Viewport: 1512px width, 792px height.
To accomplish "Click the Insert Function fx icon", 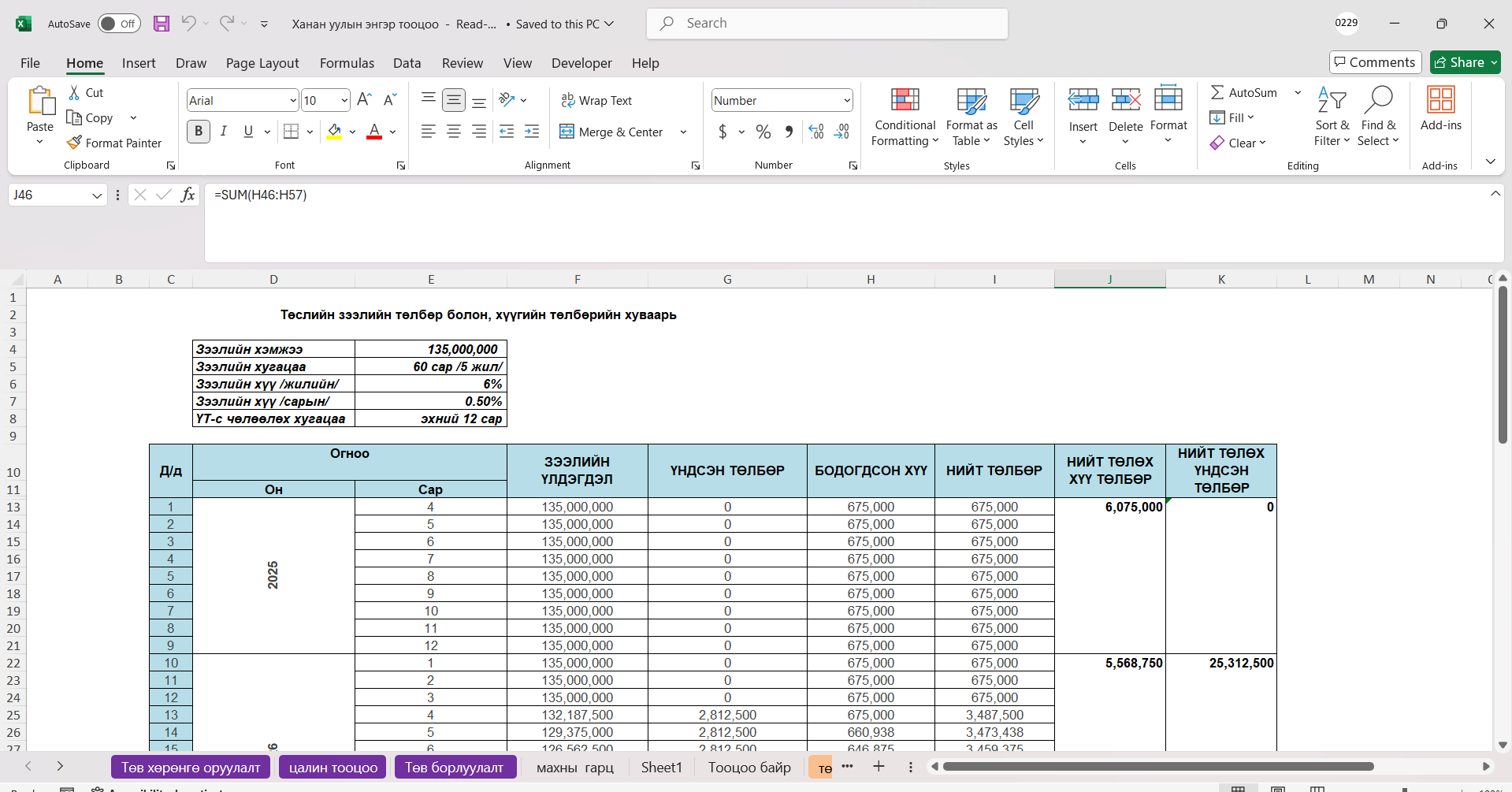I will point(188,195).
